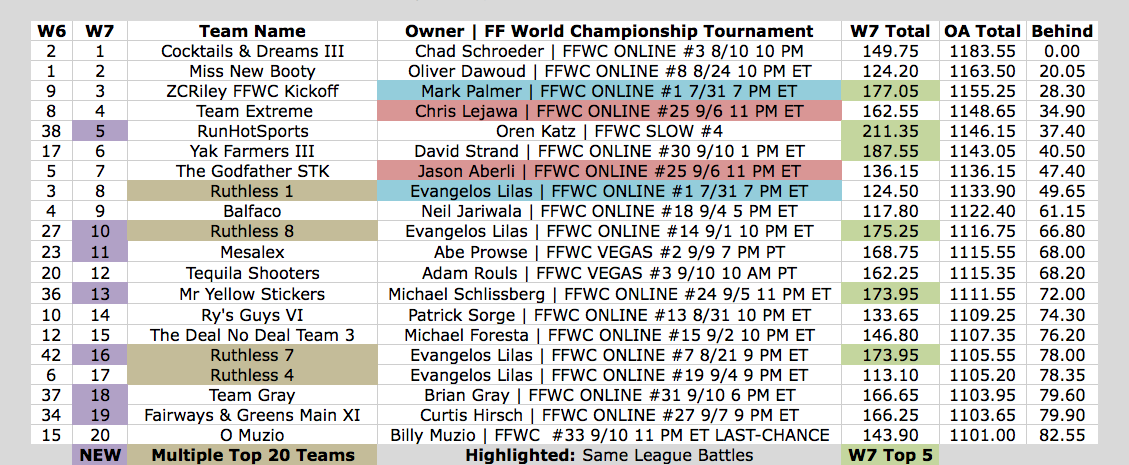Click the RunHotSports team name cell
This screenshot has height=465, width=1129.
pyautogui.click(x=252, y=131)
